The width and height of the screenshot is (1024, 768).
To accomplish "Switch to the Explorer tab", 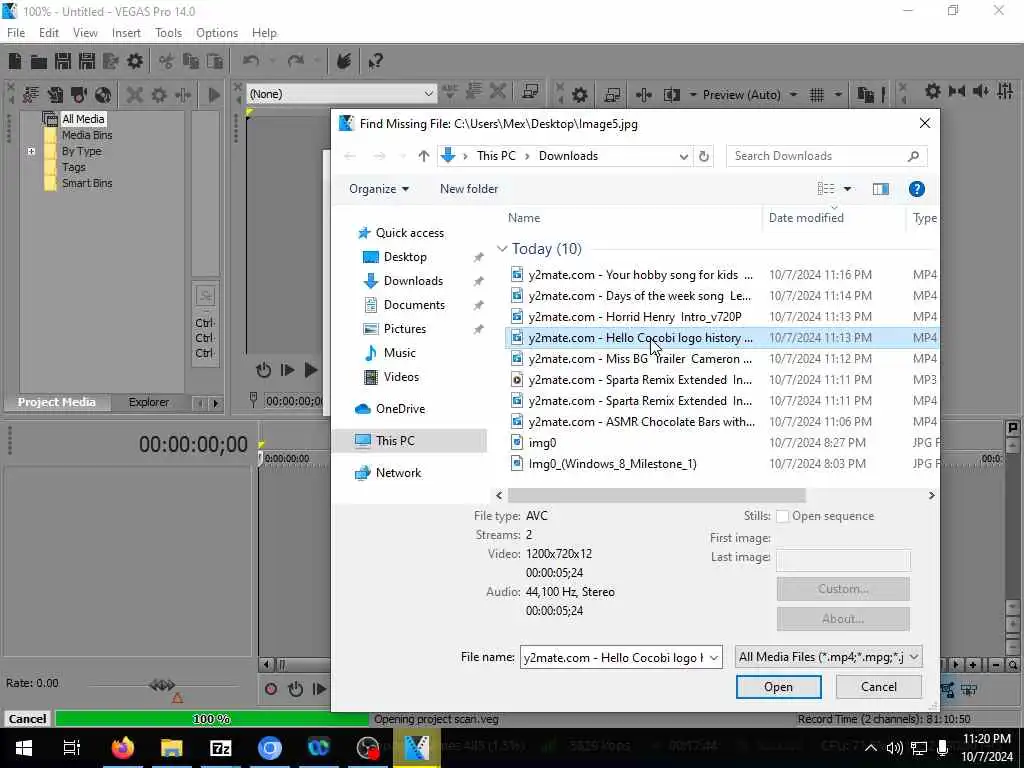I will coord(148,402).
